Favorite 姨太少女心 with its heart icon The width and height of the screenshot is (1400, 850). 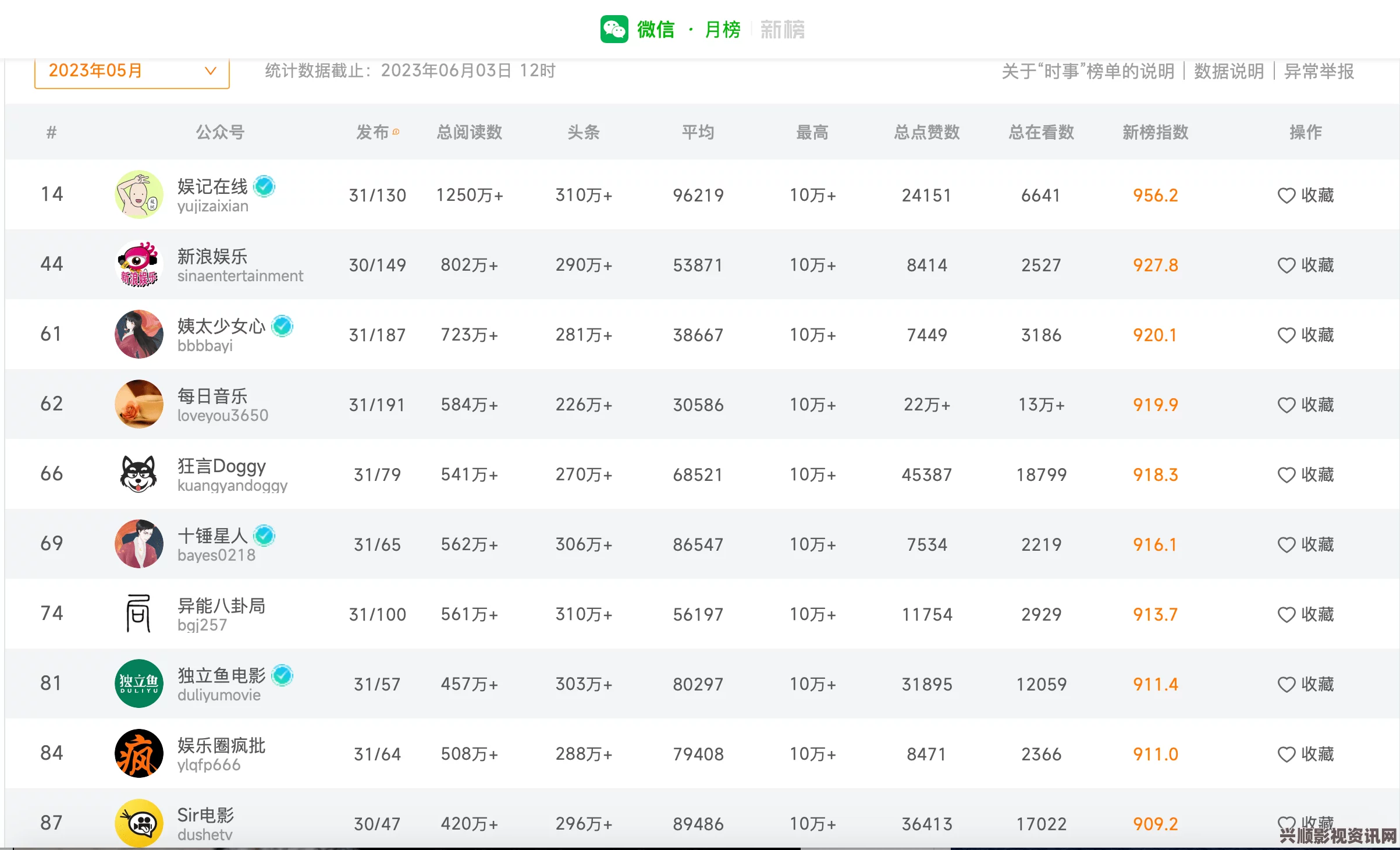tap(1286, 335)
